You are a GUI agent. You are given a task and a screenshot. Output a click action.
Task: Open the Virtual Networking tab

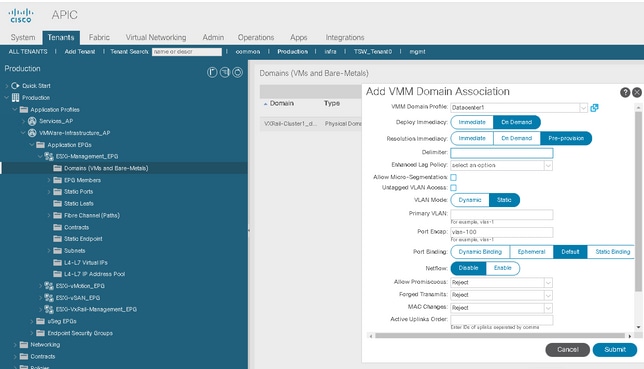coord(156,37)
